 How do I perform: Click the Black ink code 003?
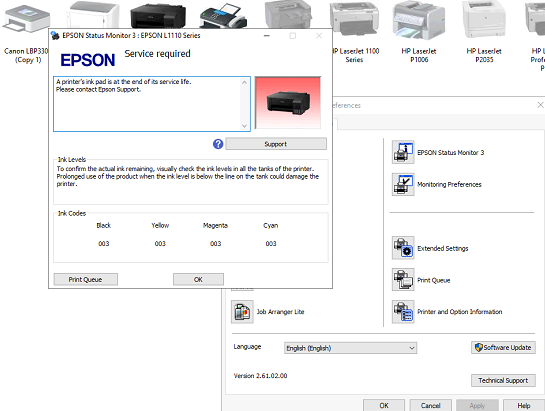(104, 243)
